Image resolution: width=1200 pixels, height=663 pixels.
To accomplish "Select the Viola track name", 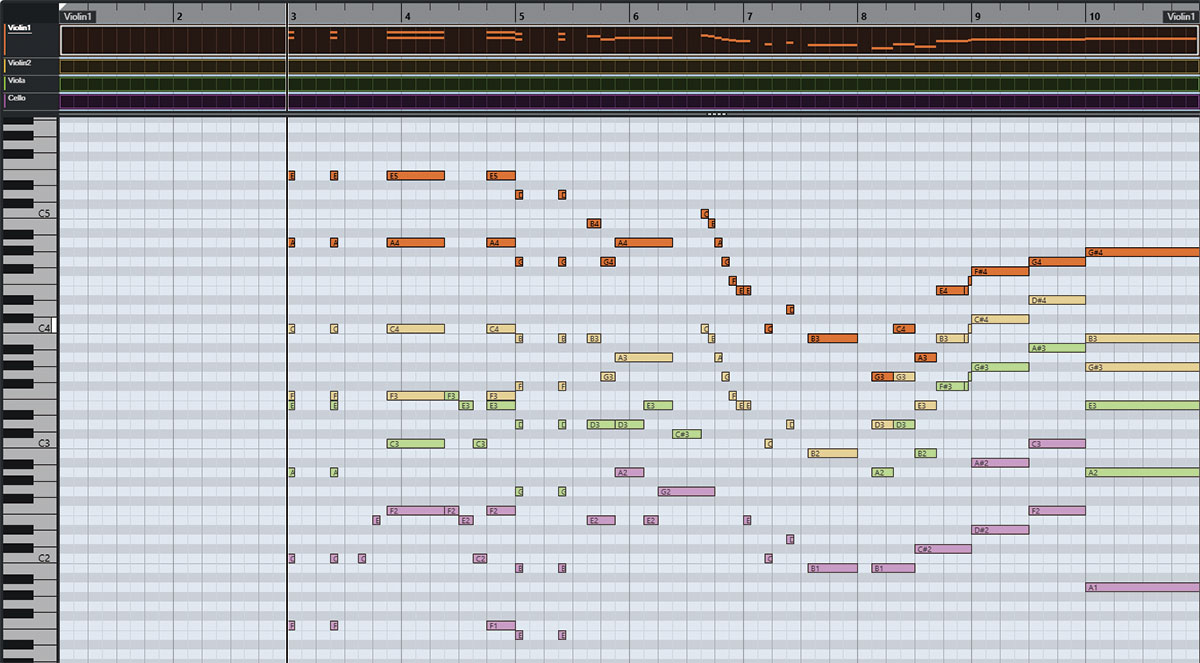I will [16, 81].
